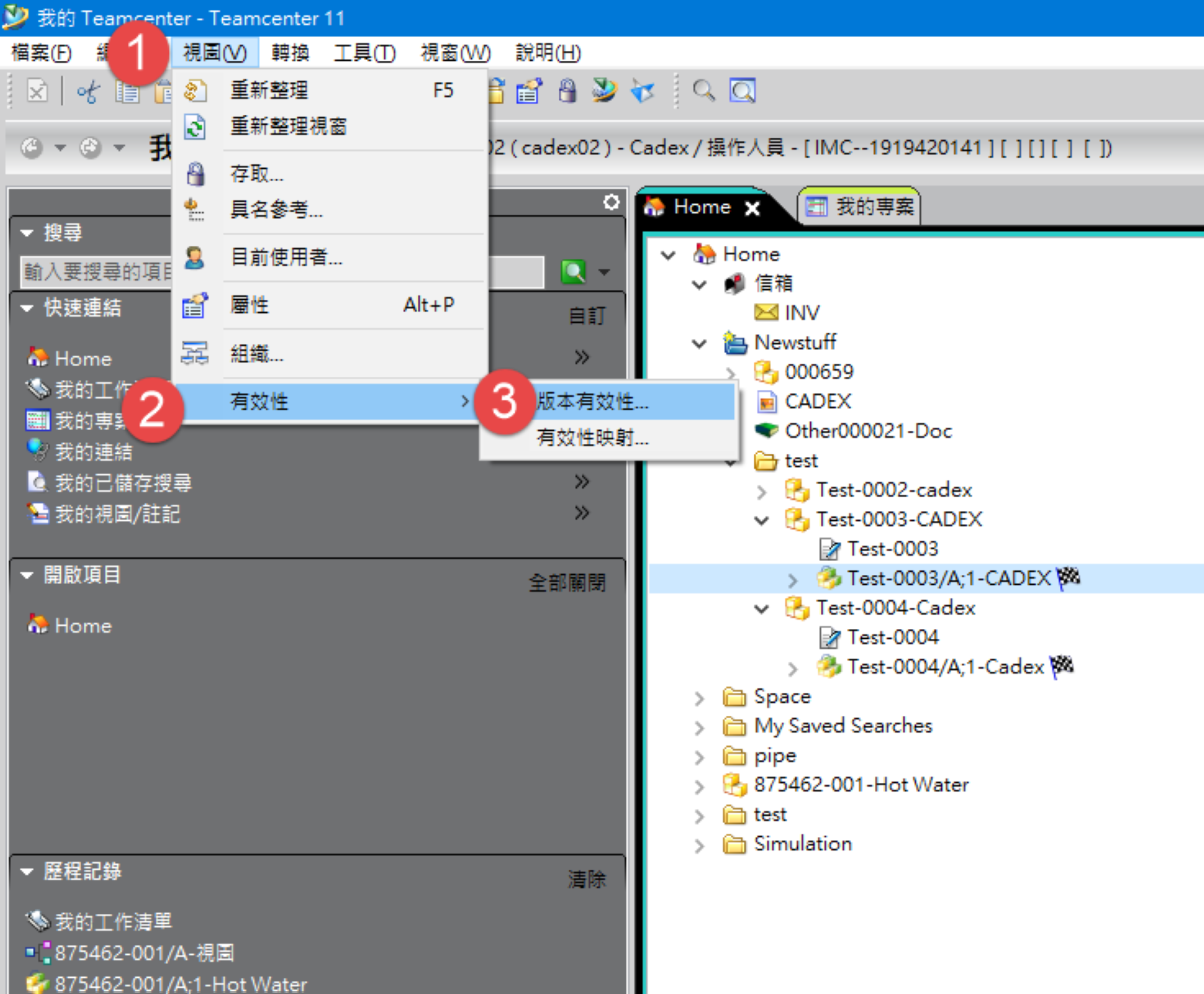Click the magnifier search toolbar icon
1204x994 pixels.
point(703,91)
